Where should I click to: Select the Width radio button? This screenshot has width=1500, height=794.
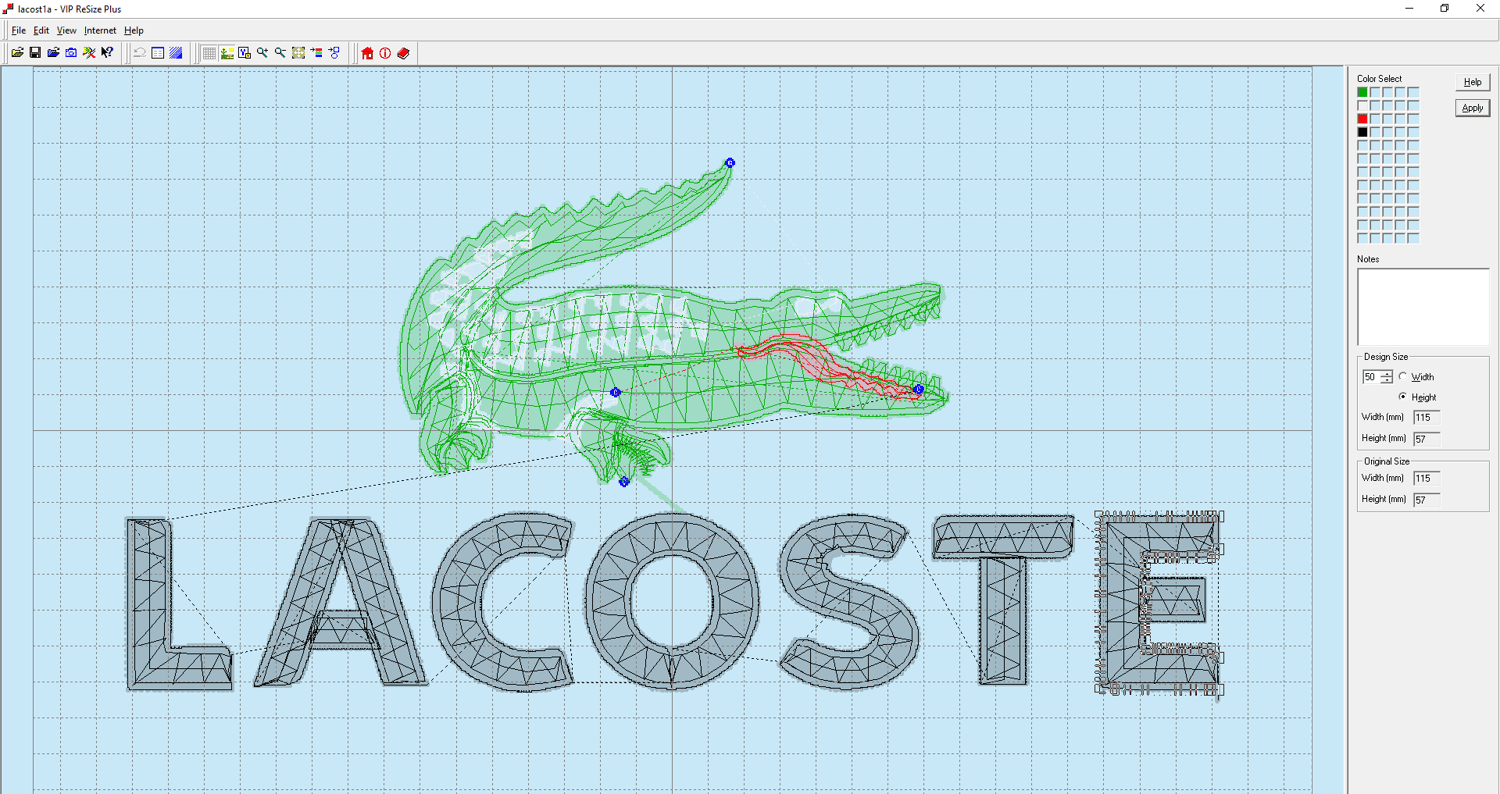click(x=1403, y=377)
